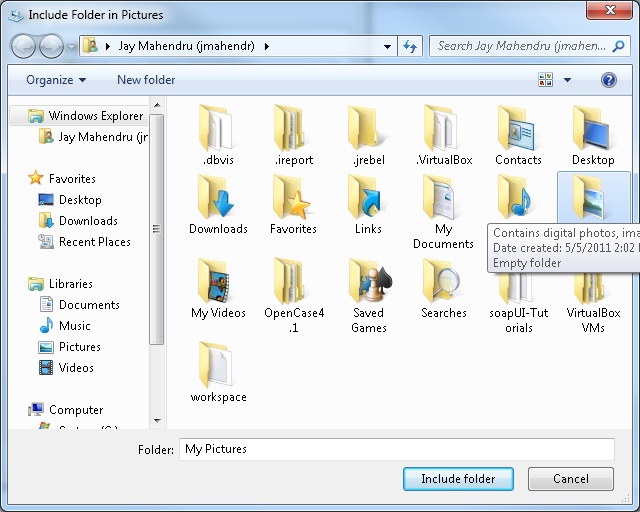Select the highlighted My Pictures folder icon
640x512 pixels.
click(589, 198)
